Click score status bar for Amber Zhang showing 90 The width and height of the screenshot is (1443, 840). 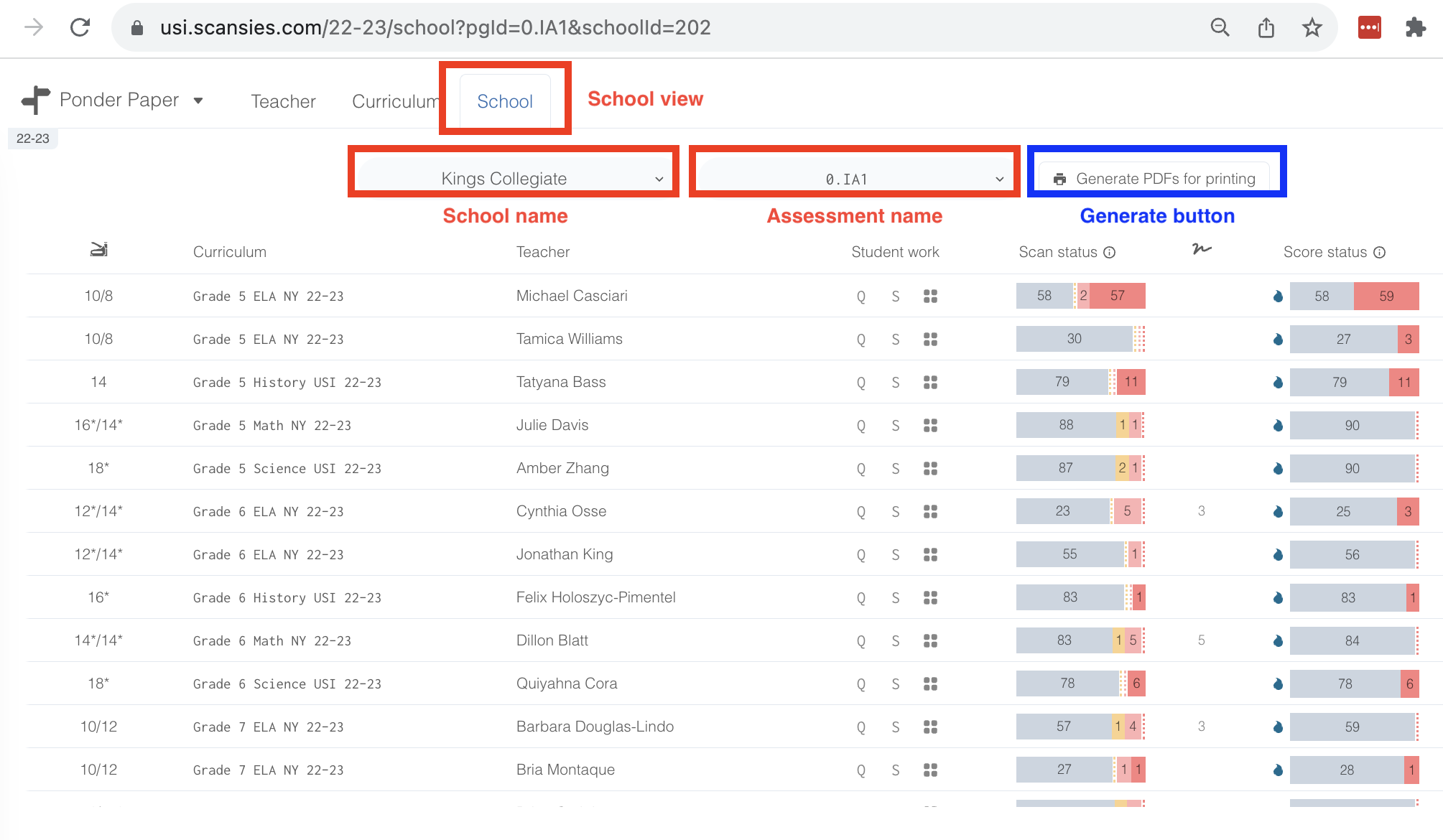point(1354,468)
